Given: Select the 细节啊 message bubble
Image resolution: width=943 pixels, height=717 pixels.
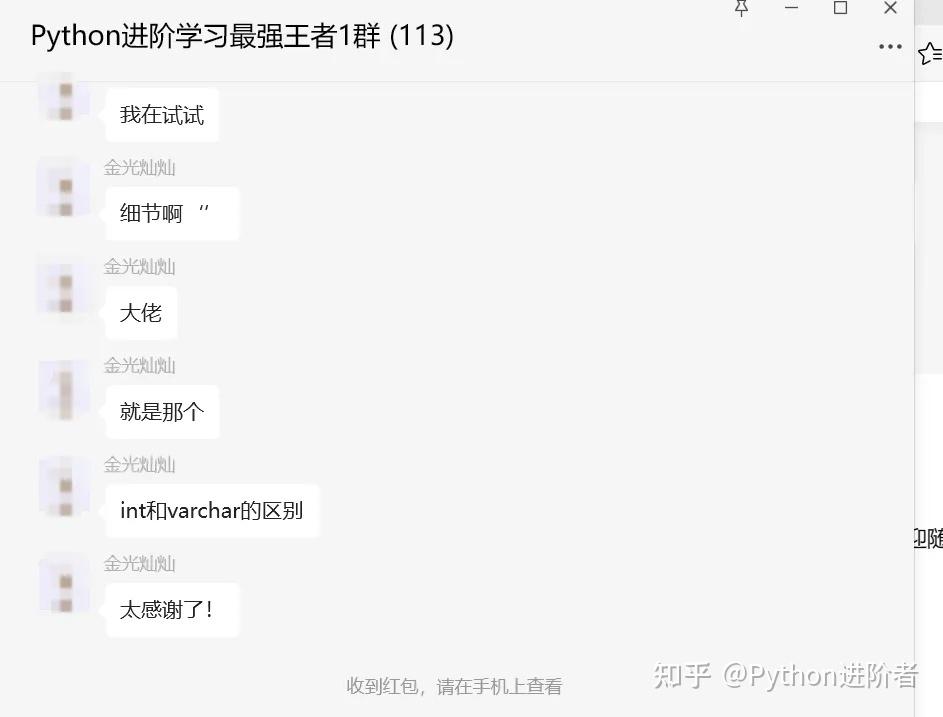Looking at the screenshot, I should 173,214.
